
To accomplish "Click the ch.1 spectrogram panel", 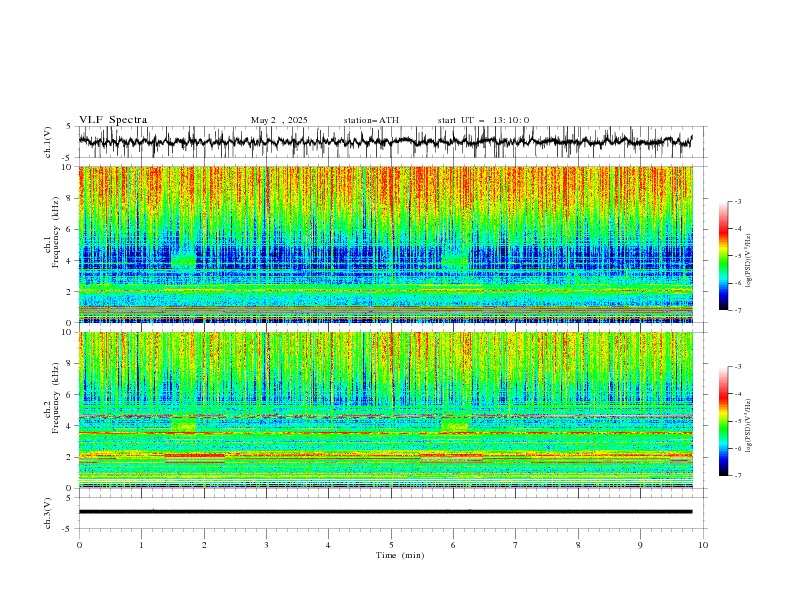I will click(x=385, y=244).
